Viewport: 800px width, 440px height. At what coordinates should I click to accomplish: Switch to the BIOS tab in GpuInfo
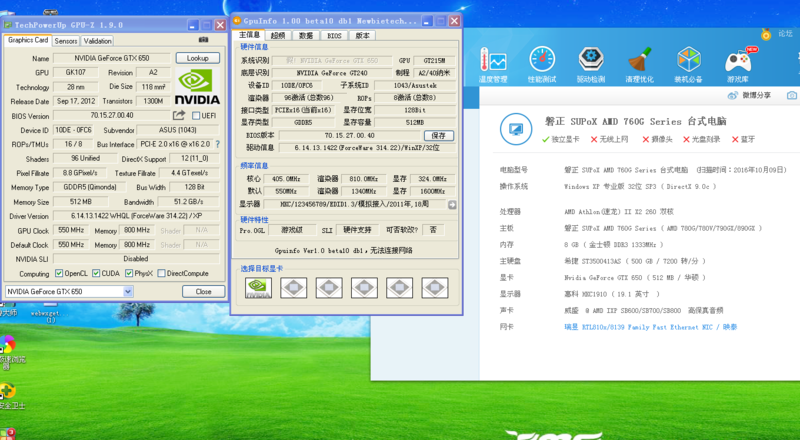click(334, 35)
